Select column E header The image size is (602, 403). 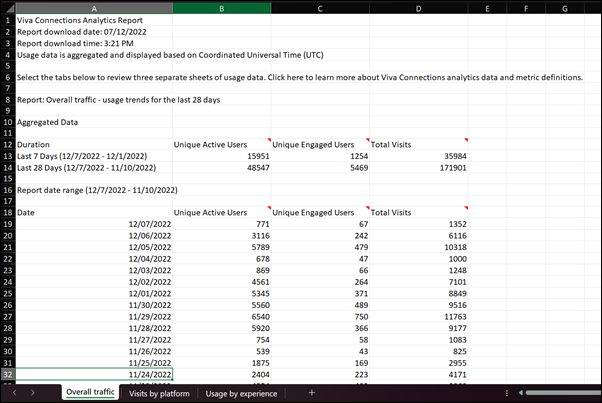coord(487,8)
